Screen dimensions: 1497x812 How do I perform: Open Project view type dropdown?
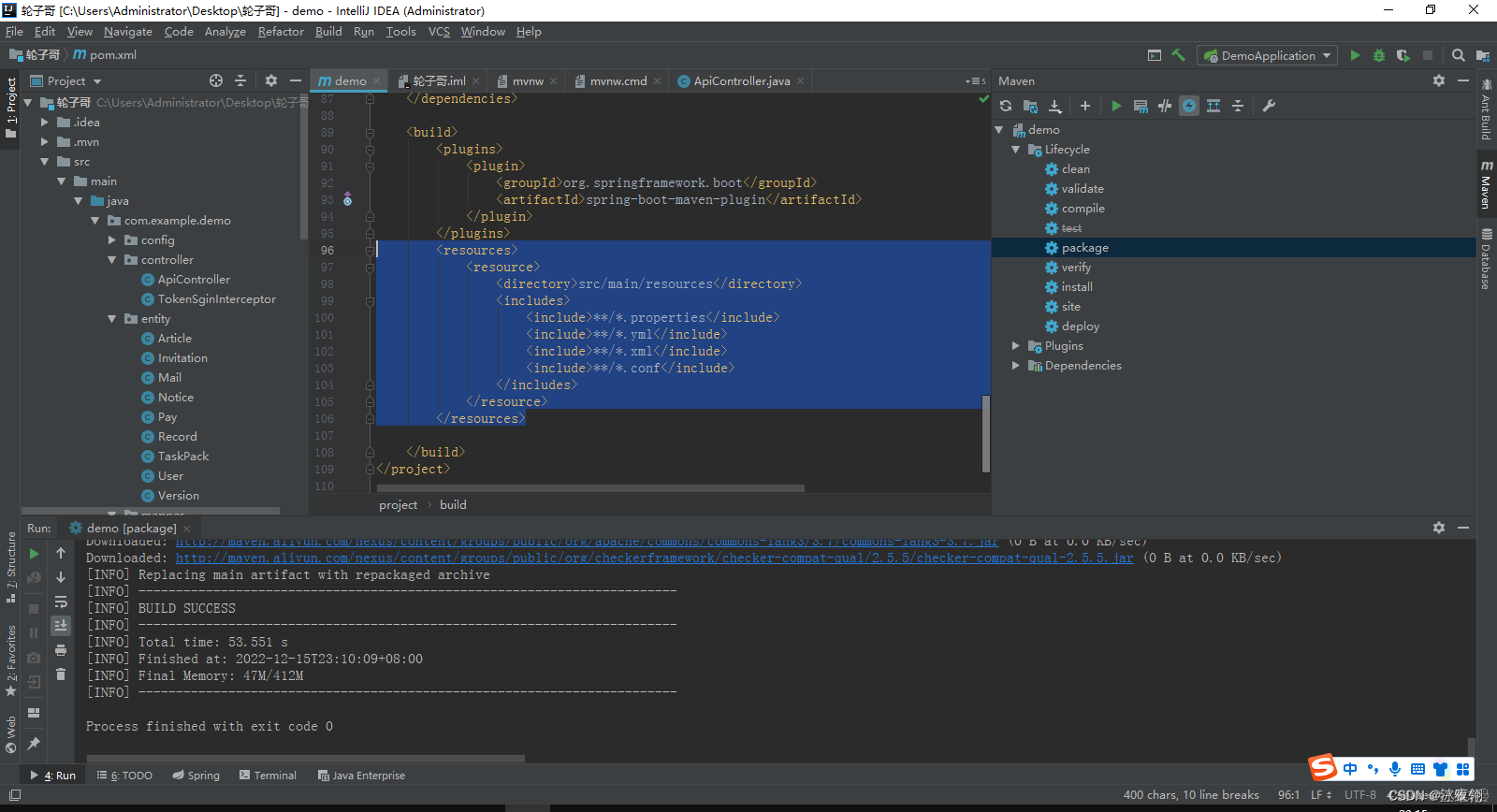click(x=66, y=80)
